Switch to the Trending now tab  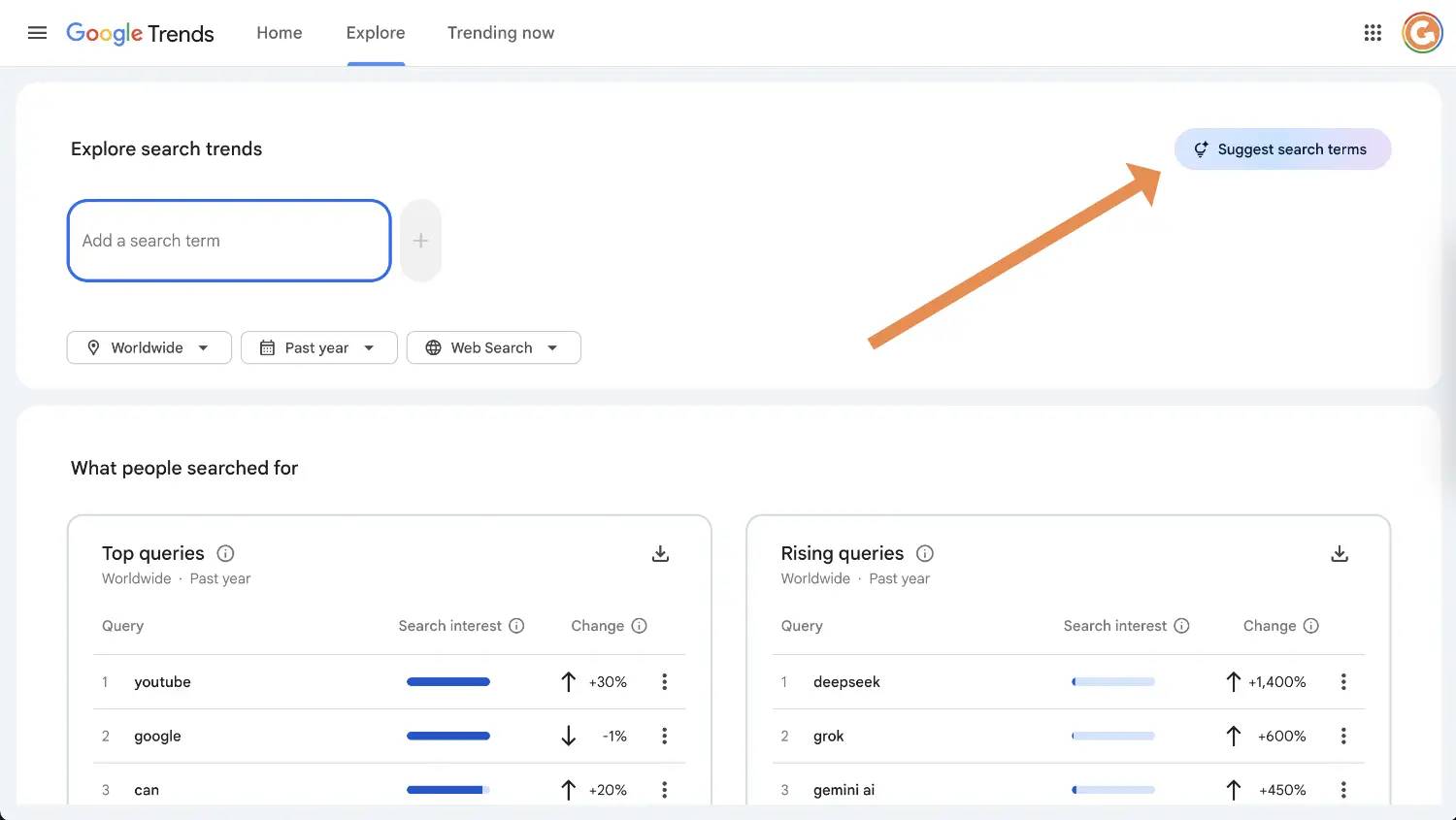click(x=501, y=33)
